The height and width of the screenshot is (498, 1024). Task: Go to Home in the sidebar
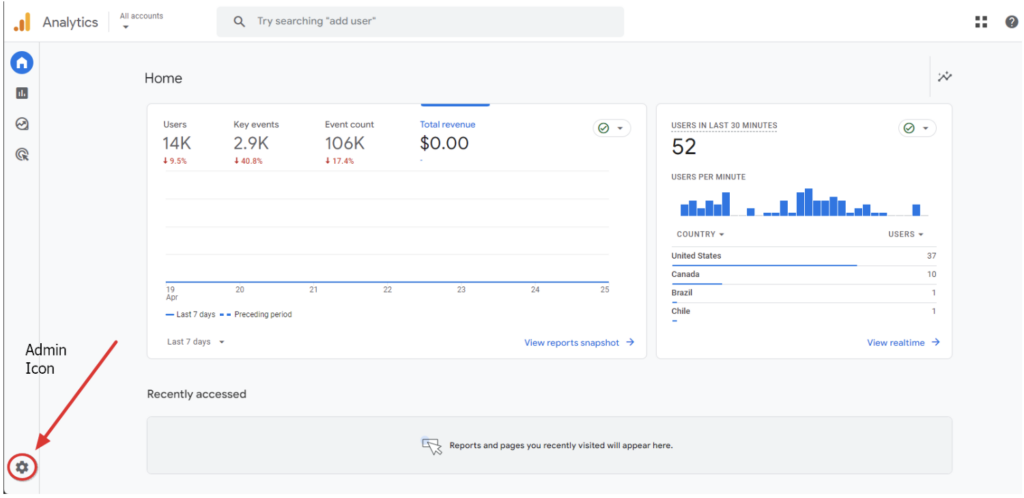pyautogui.click(x=22, y=62)
